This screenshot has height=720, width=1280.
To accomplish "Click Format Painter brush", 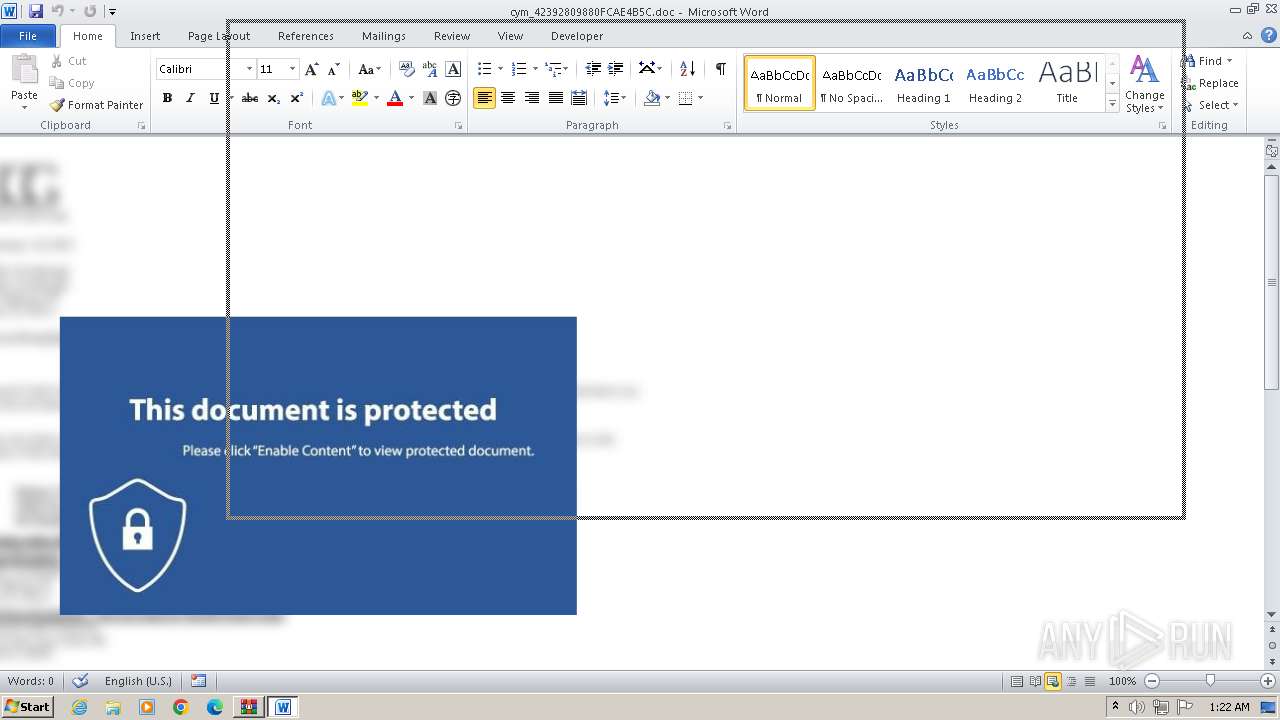I will pos(58,105).
